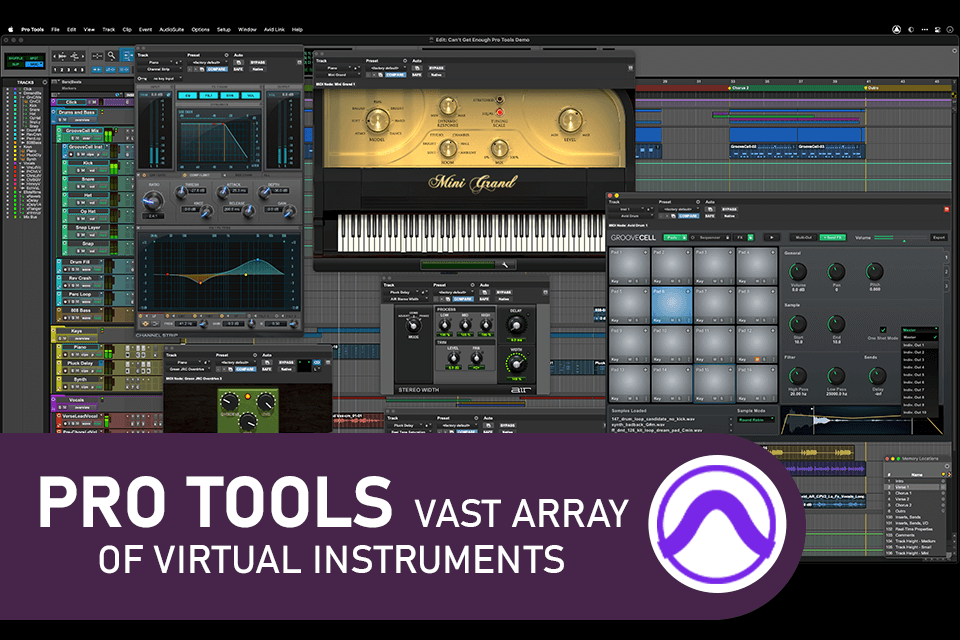Screen dimensions: 960x640
Task: Click Green JRC Overdrive pedal footswitch knob
Action: click(247, 422)
